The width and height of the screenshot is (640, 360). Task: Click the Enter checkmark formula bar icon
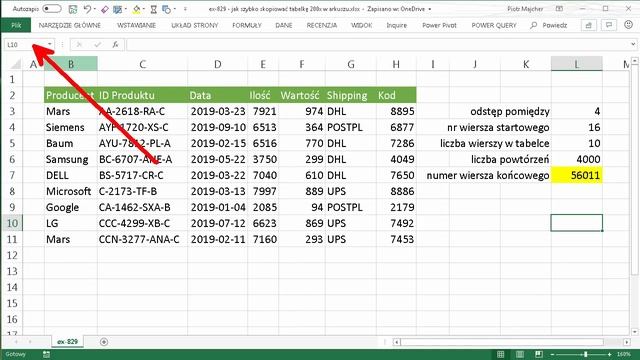pyautogui.click(x=97, y=44)
